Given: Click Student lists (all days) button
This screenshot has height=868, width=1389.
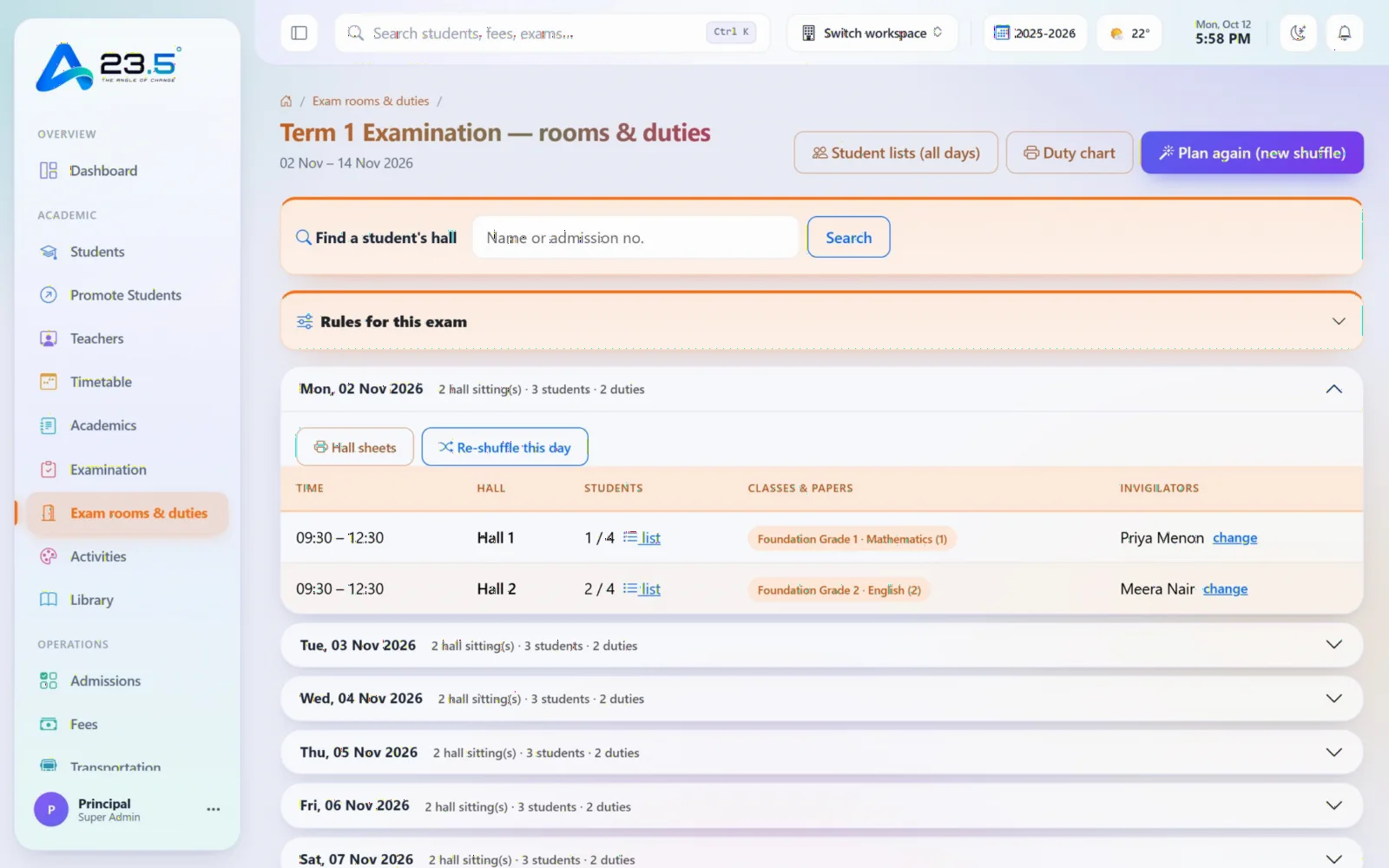Looking at the screenshot, I should tap(896, 153).
